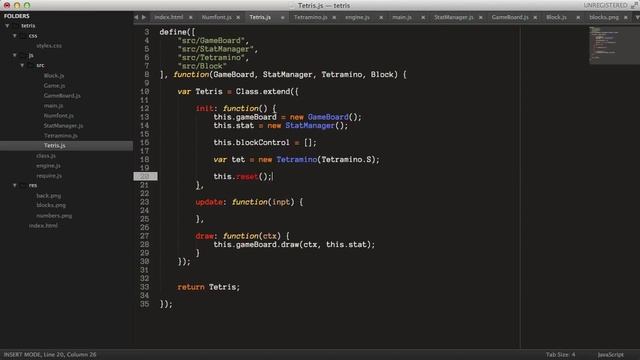The image size is (640, 360).
Task: Switch to the StatManager.js tab
Action: point(453,17)
